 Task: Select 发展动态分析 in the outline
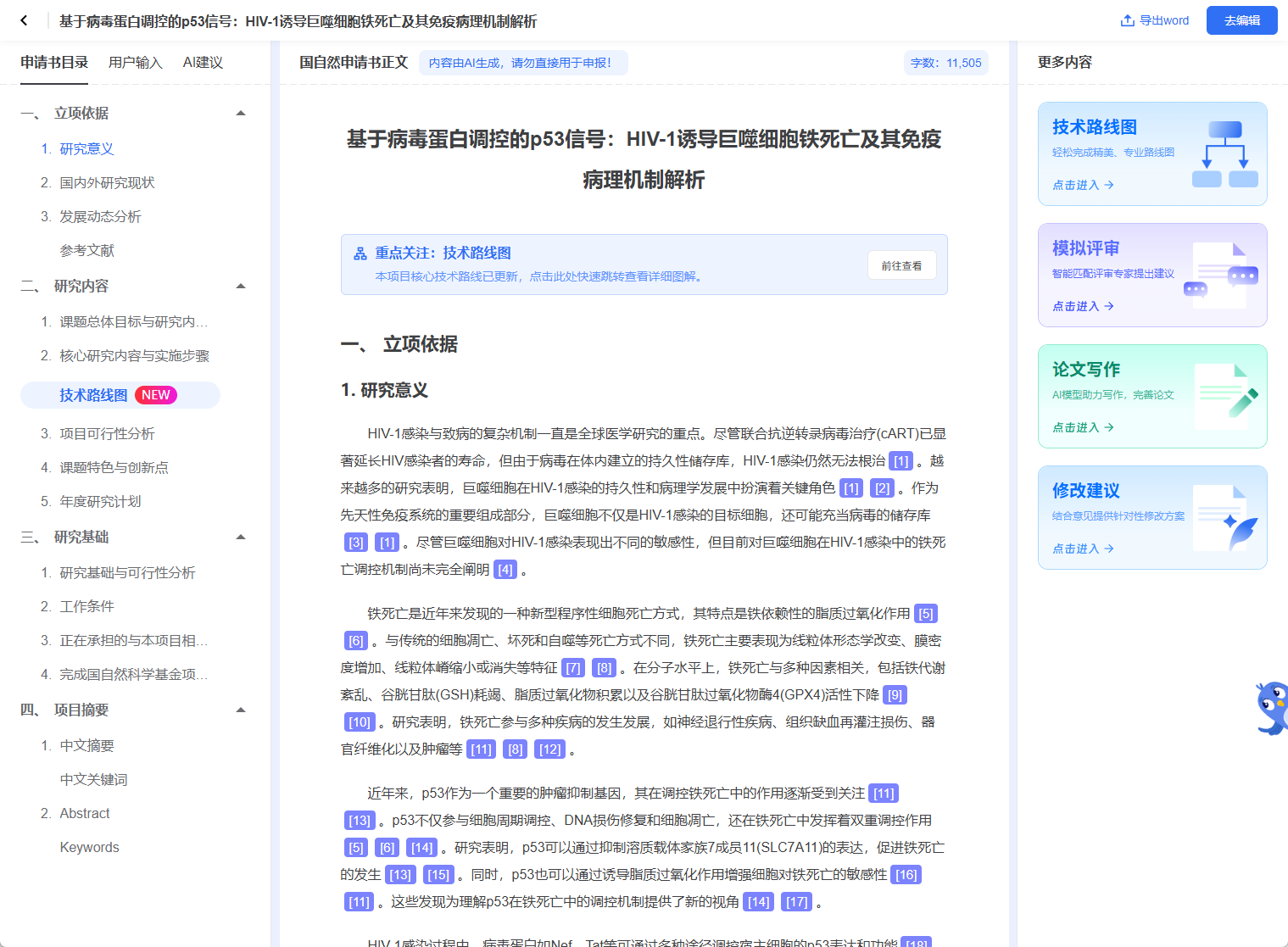click(x=100, y=217)
